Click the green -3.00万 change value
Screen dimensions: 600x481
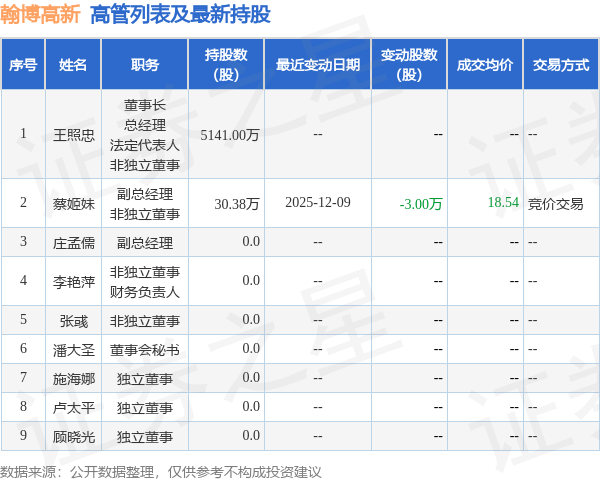(x=421, y=203)
